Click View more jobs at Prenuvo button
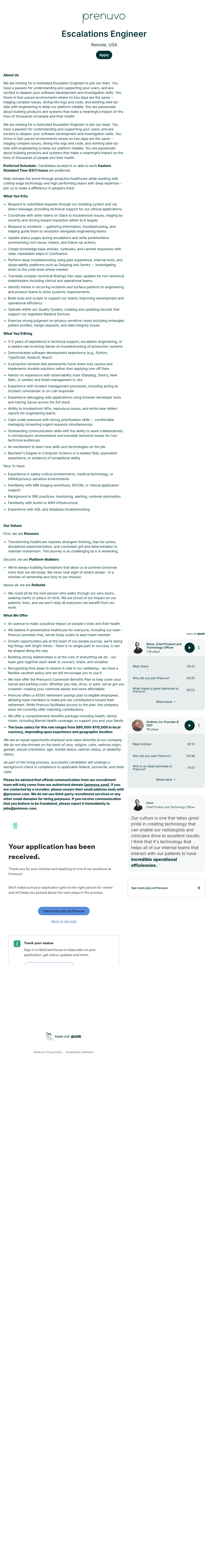The image size is (205, 1568). click(64, 911)
